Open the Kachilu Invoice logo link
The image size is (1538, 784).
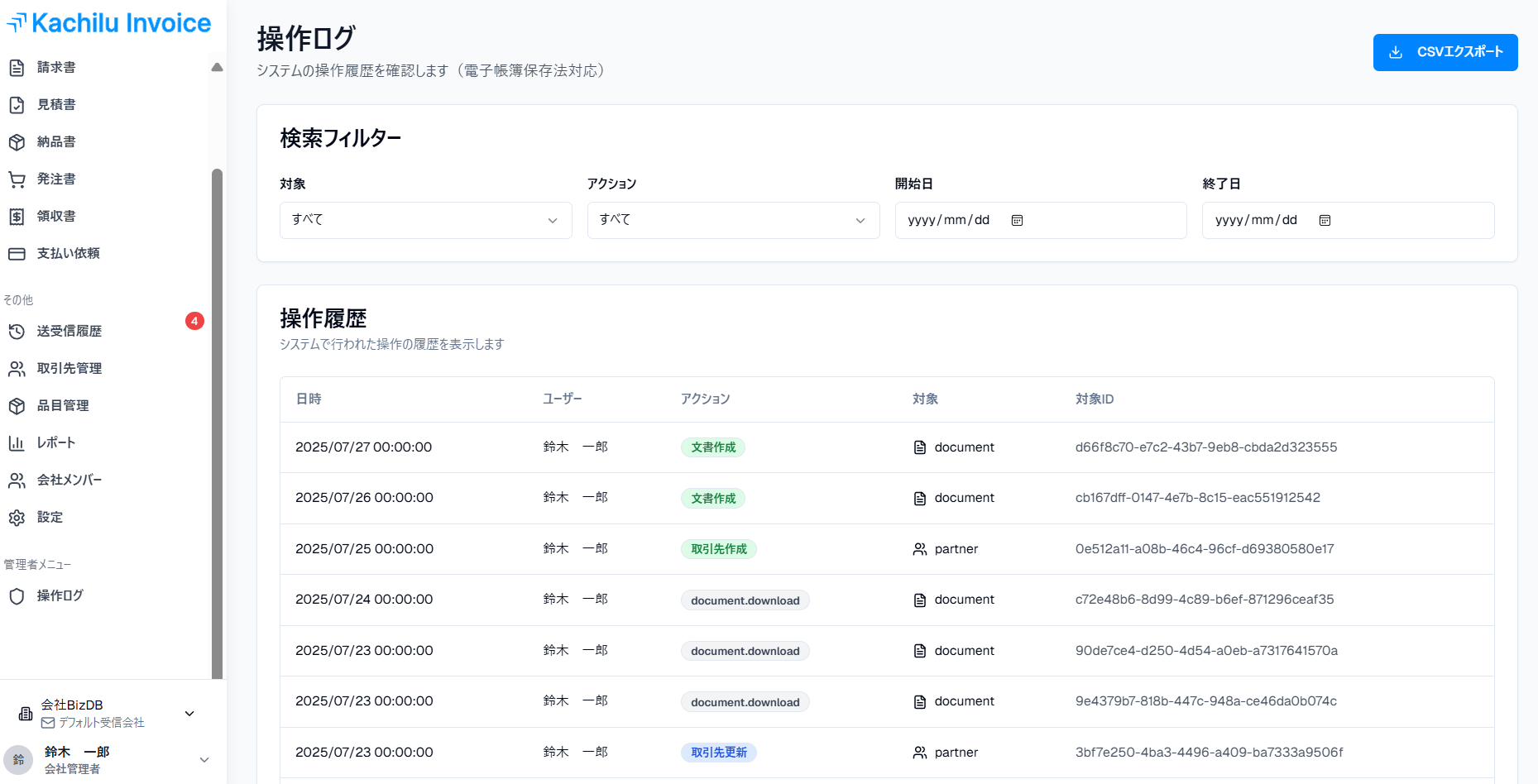(x=110, y=22)
